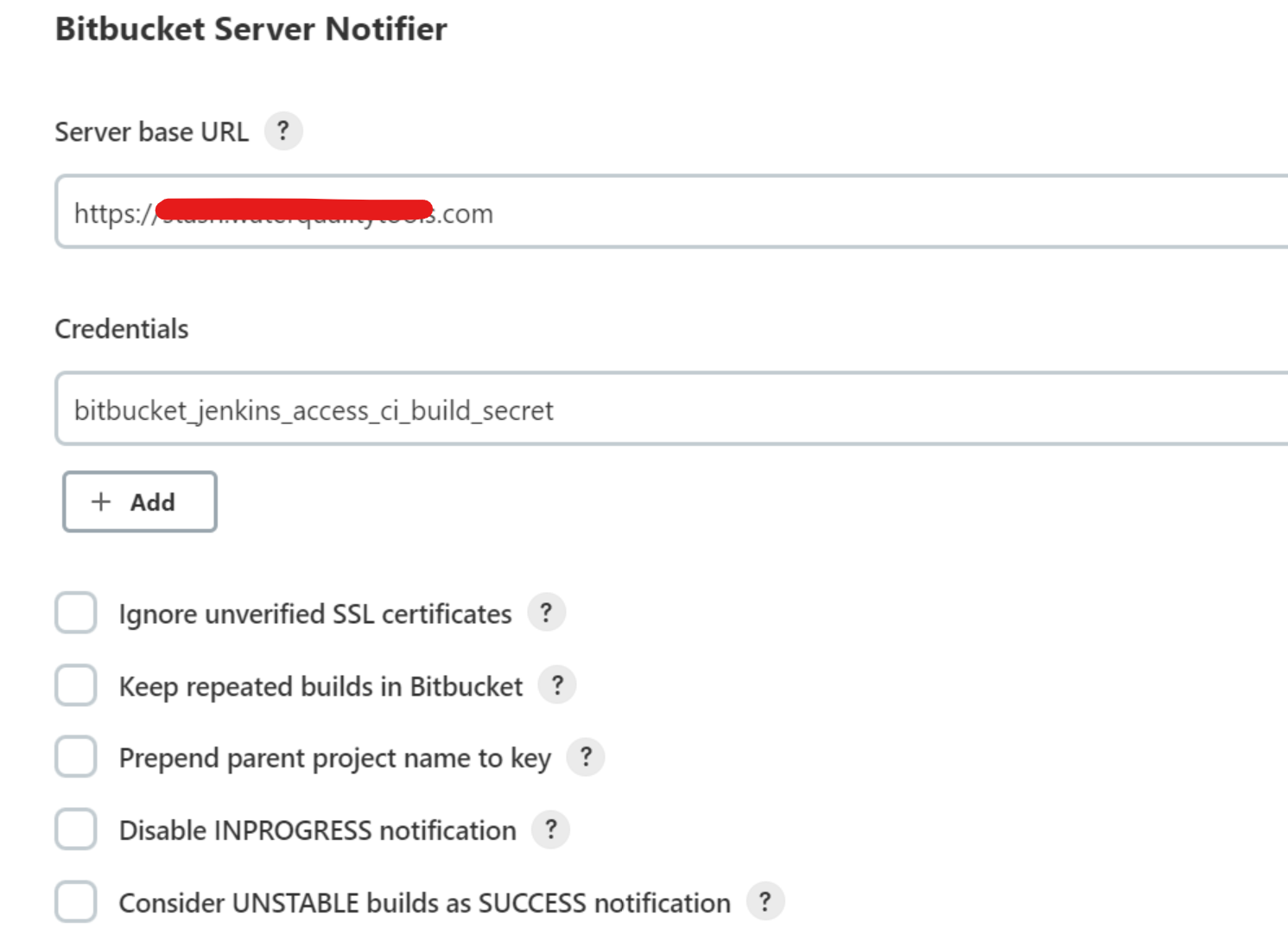Image resolution: width=1288 pixels, height=935 pixels.
Task: Click the Ignore unverified SSL certificates label
Action: point(315,614)
